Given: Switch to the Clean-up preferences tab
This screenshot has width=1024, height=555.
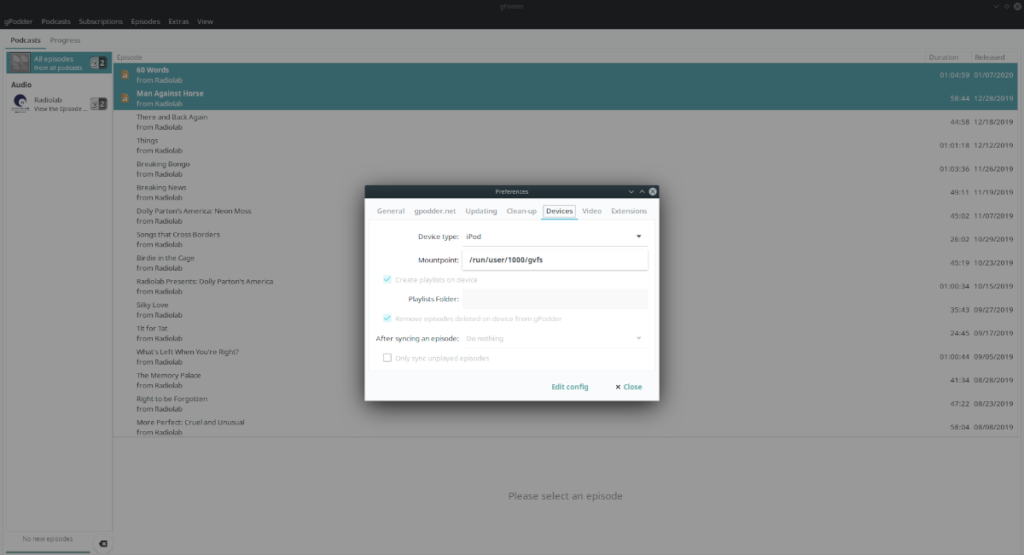Looking at the screenshot, I should point(521,211).
